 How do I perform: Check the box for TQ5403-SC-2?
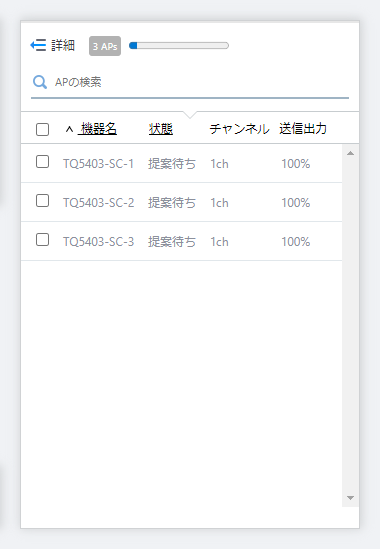coord(42,201)
